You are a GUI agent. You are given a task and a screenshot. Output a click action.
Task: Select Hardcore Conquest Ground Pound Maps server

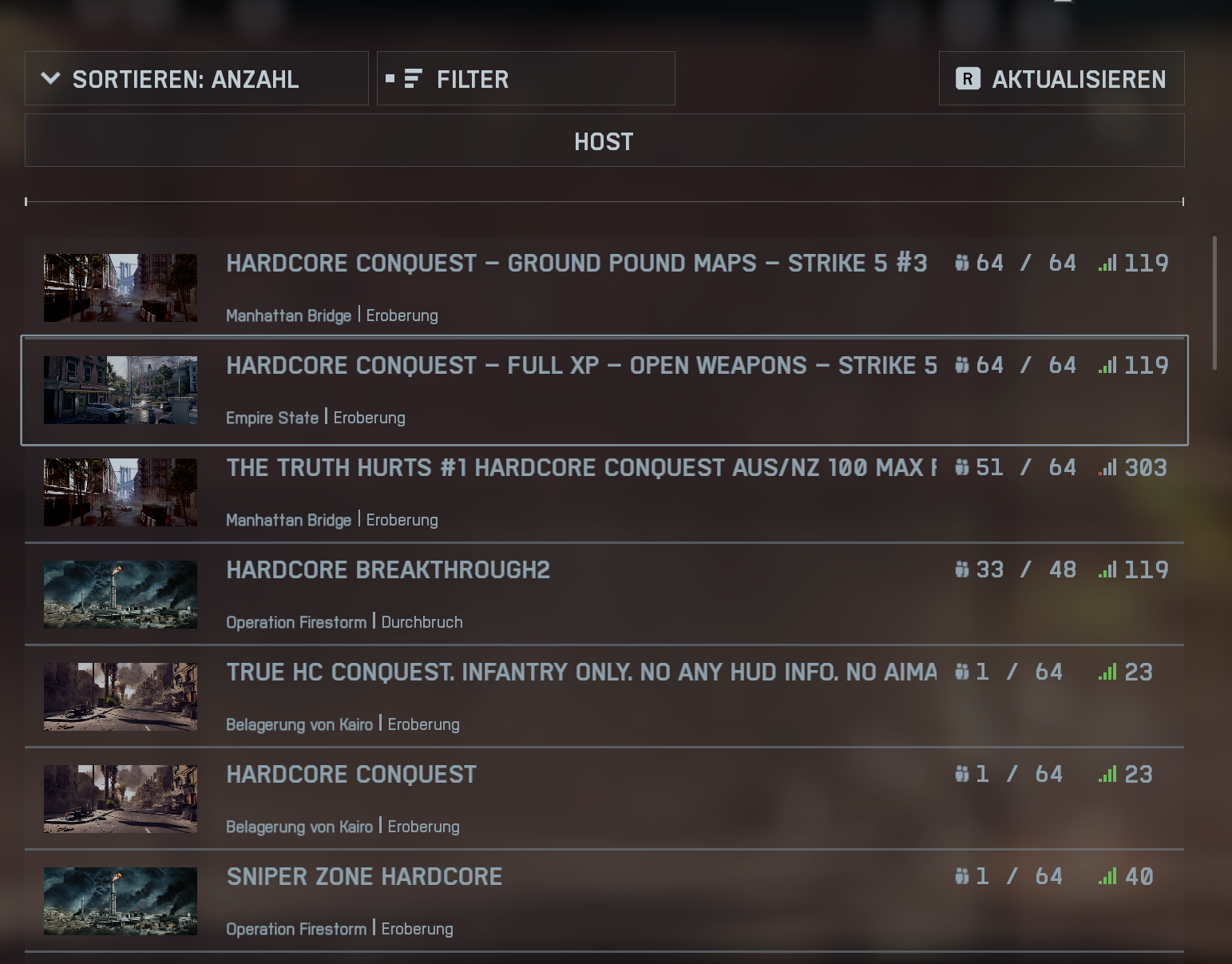tap(604, 288)
